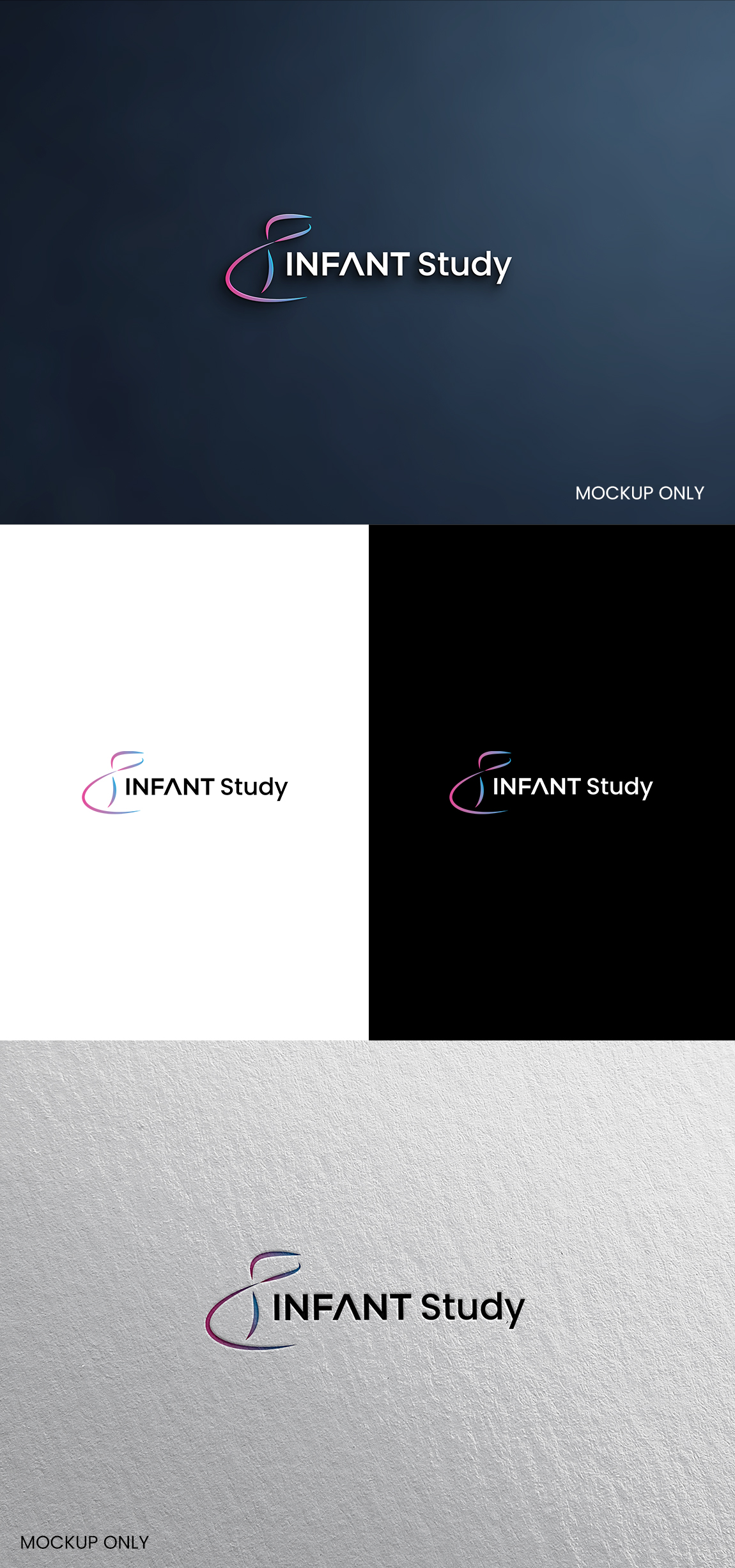Click "MOCKUP ONLY" label on the navy mockup
735x1568 pixels.
640,493
